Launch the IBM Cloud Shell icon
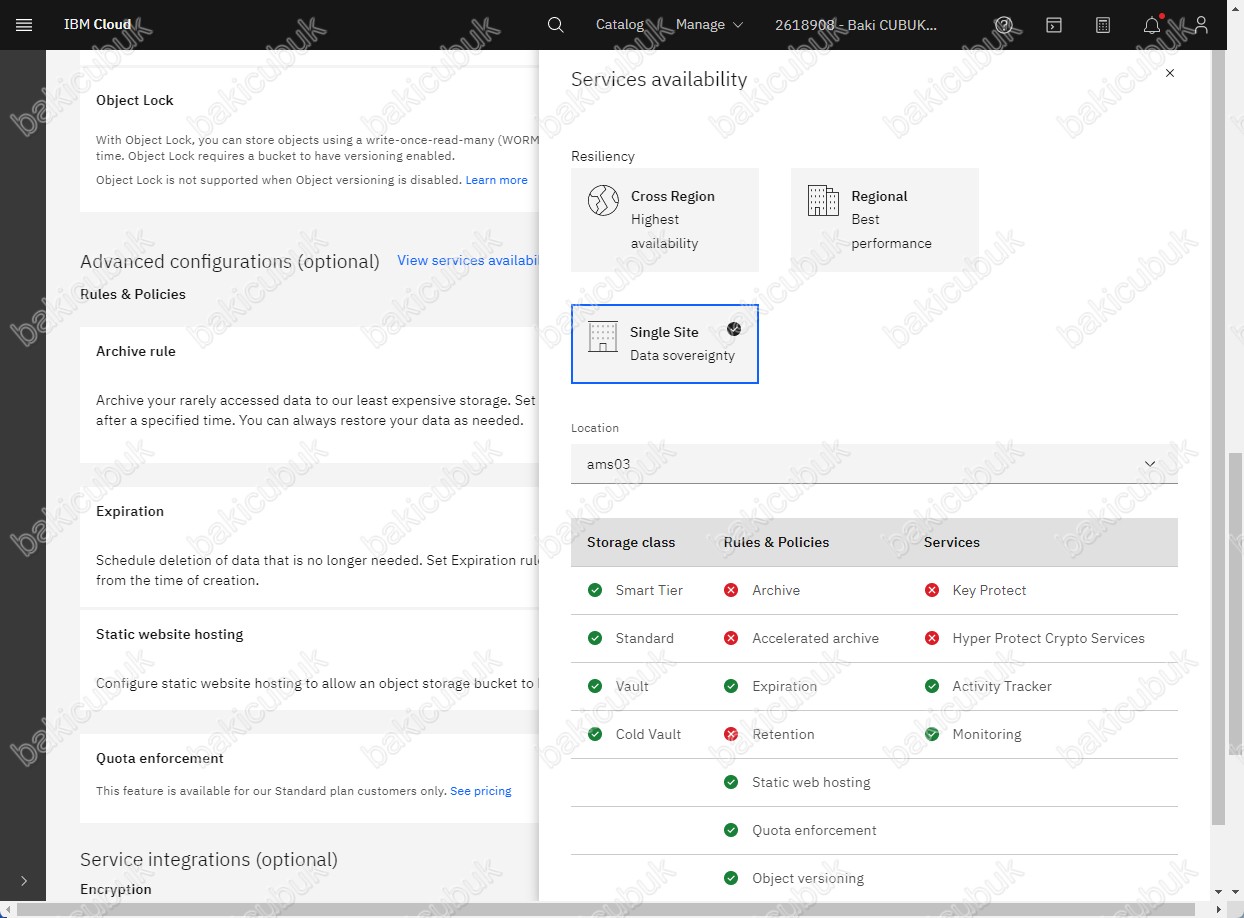 tap(1054, 25)
